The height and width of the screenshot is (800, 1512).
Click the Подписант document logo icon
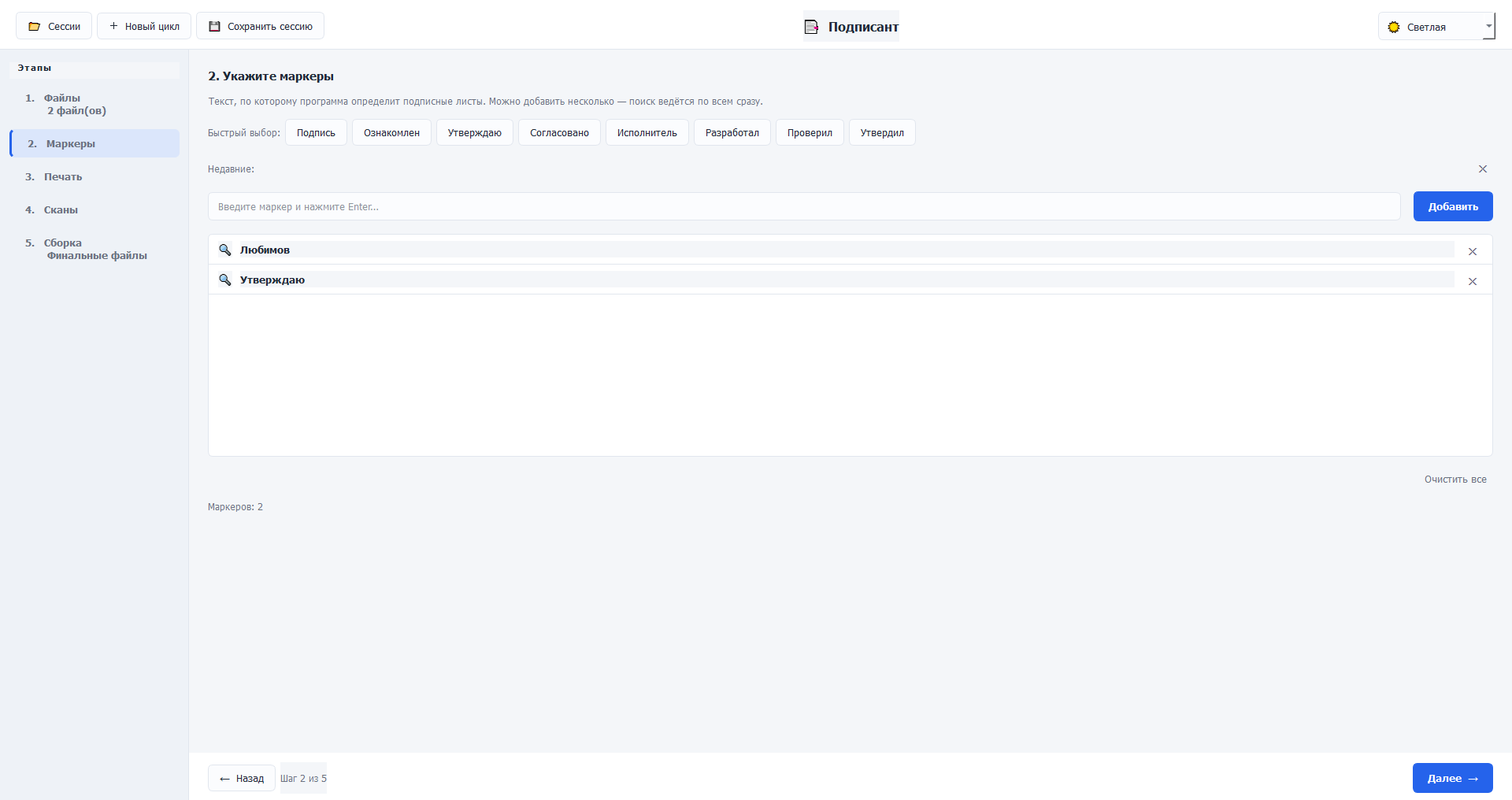pyautogui.click(x=811, y=27)
